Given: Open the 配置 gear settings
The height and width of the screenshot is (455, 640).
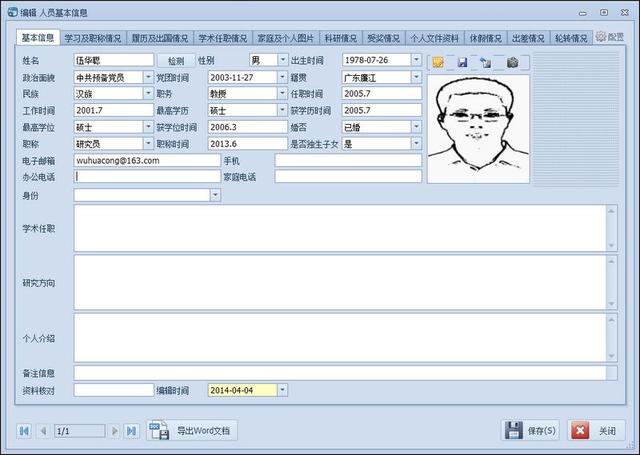Looking at the screenshot, I should 610,37.
